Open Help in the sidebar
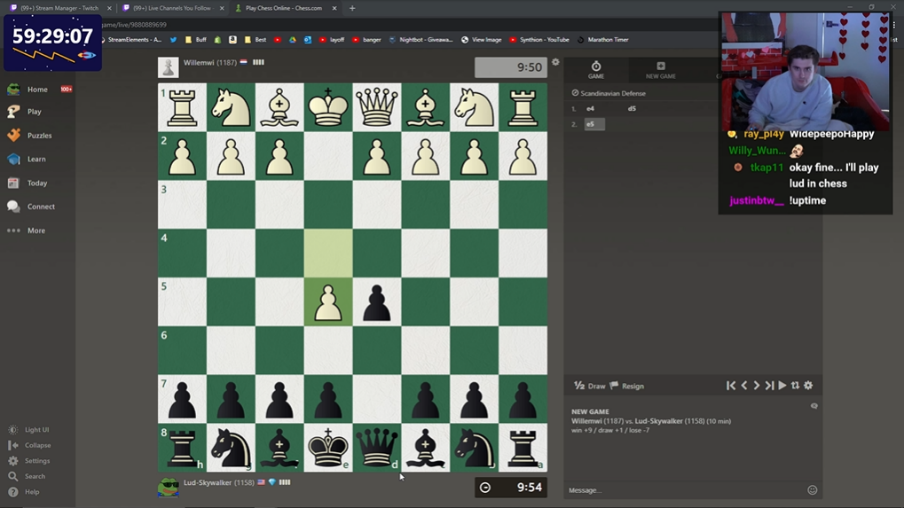Screen dimensions: 904x508 tap(25, 492)
